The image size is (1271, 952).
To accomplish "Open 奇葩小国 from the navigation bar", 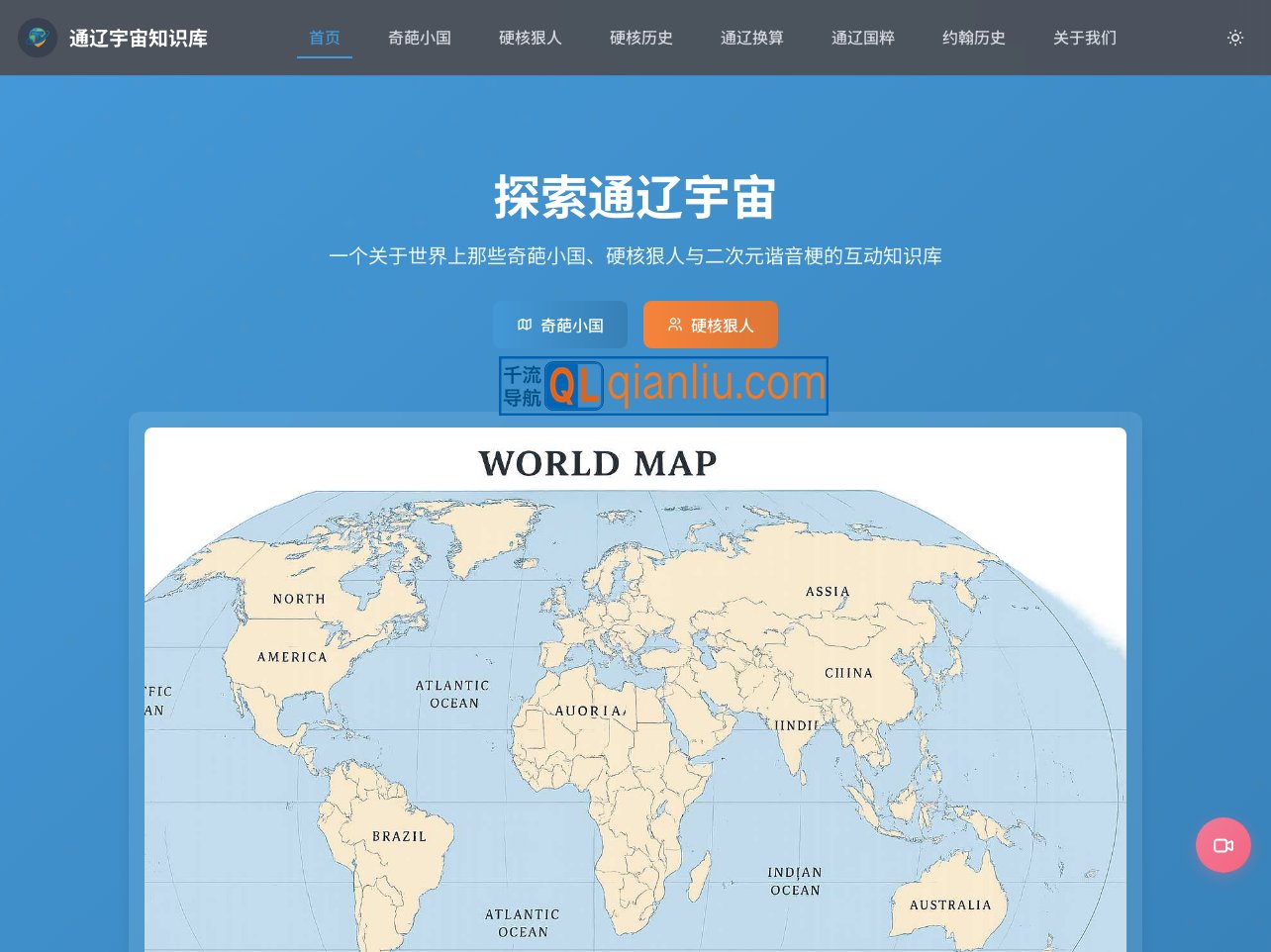I will [x=420, y=38].
